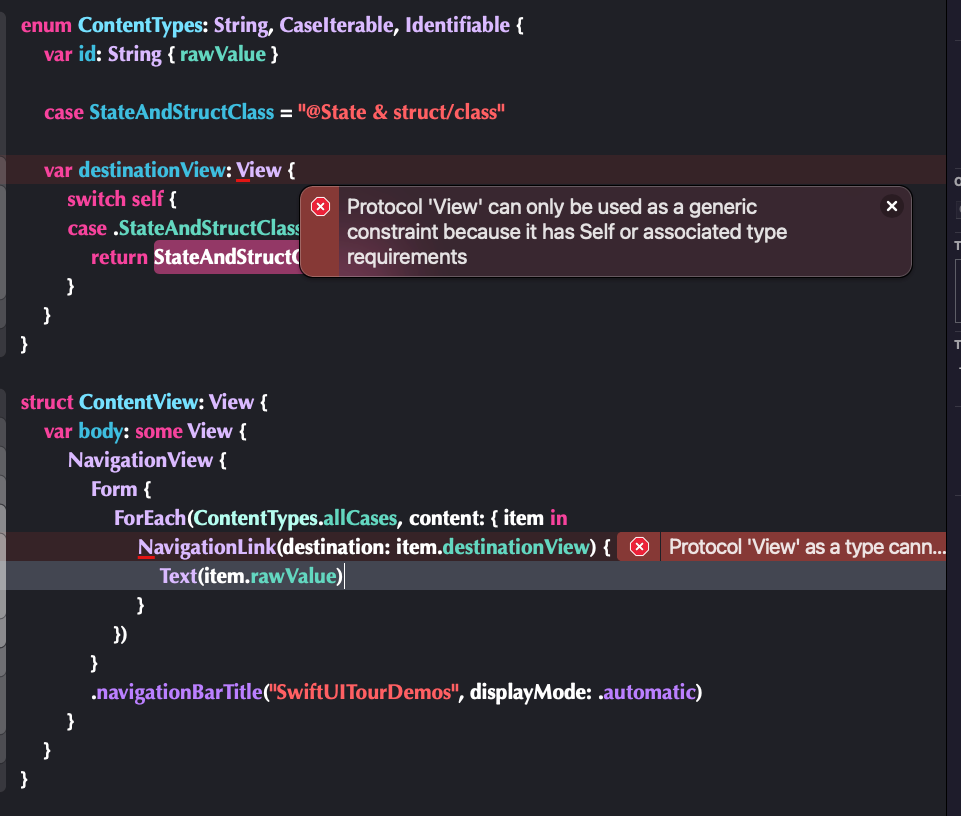Click the "@State & struct/class" string literal

coord(401,112)
